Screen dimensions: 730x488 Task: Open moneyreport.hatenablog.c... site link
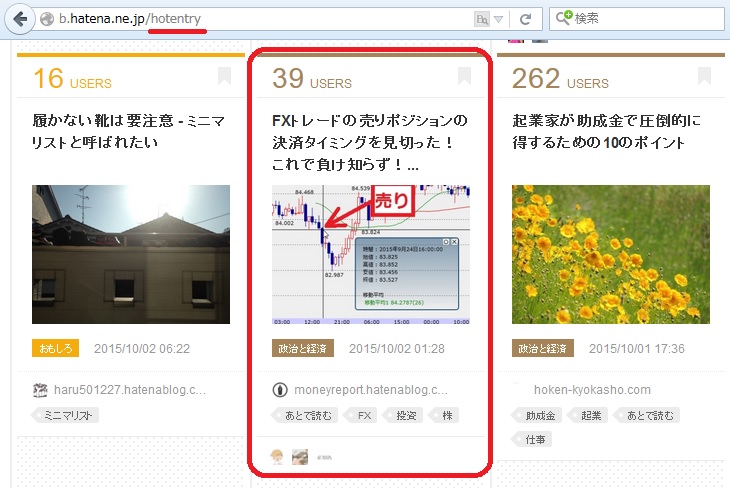371,390
